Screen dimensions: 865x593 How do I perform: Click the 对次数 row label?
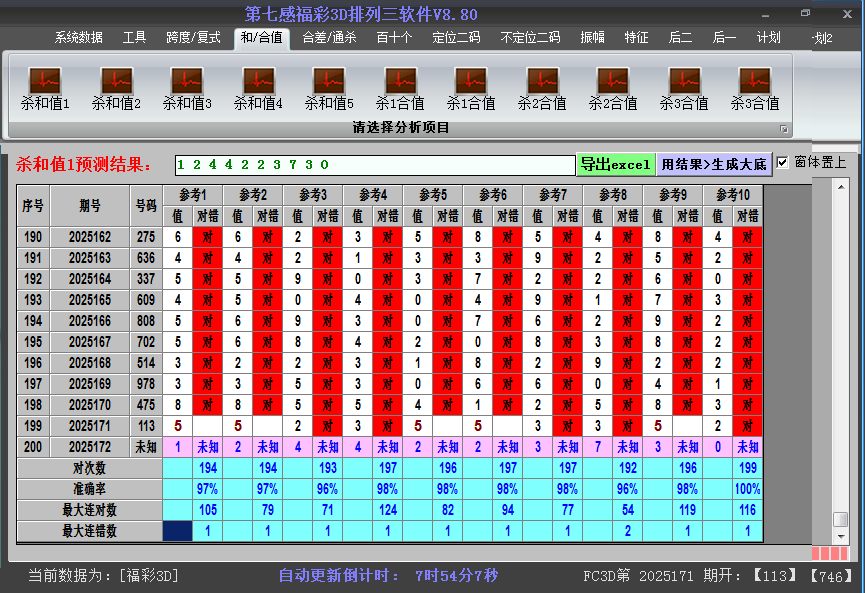89,468
